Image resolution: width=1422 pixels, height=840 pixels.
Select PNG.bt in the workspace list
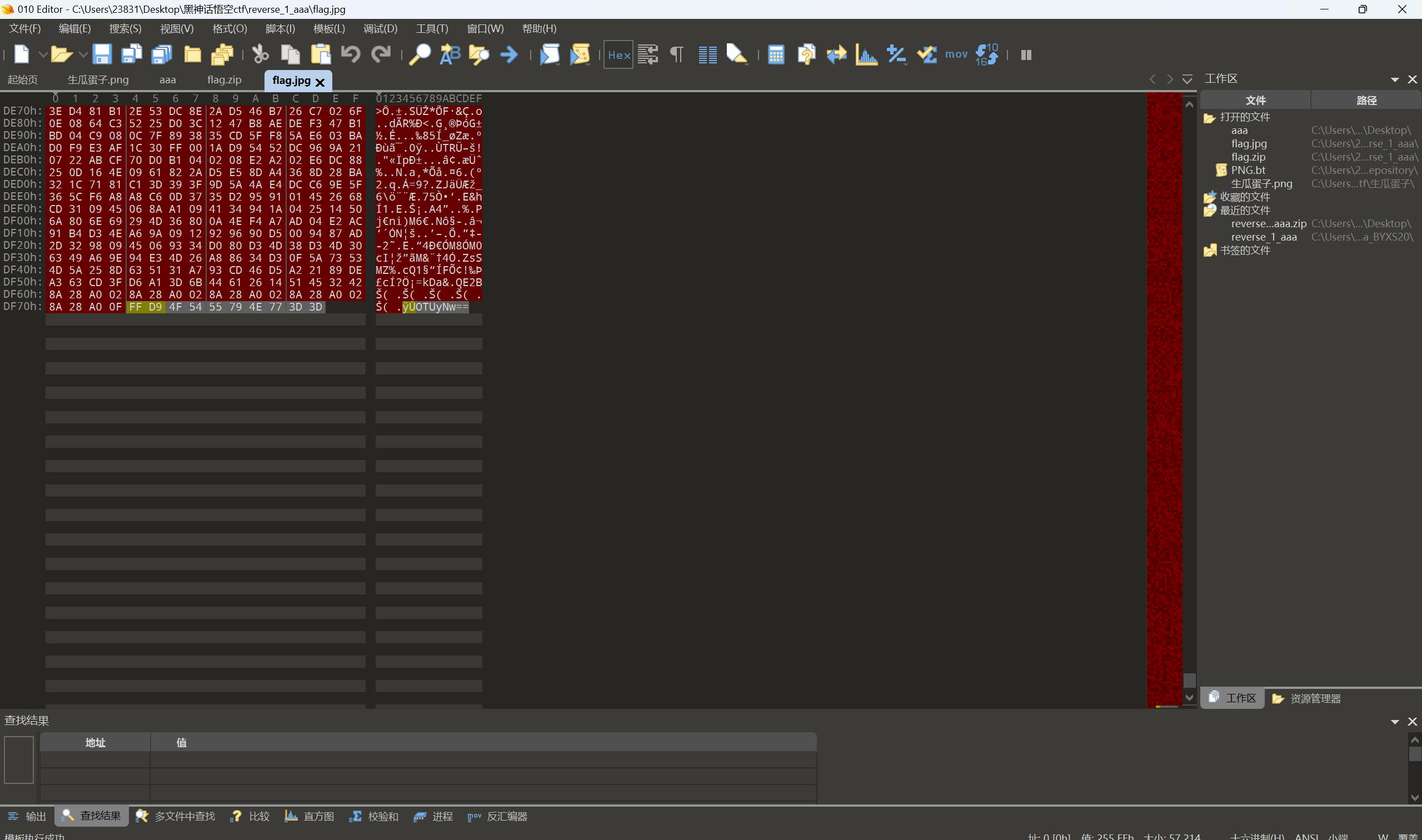pyautogui.click(x=1248, y=170)
